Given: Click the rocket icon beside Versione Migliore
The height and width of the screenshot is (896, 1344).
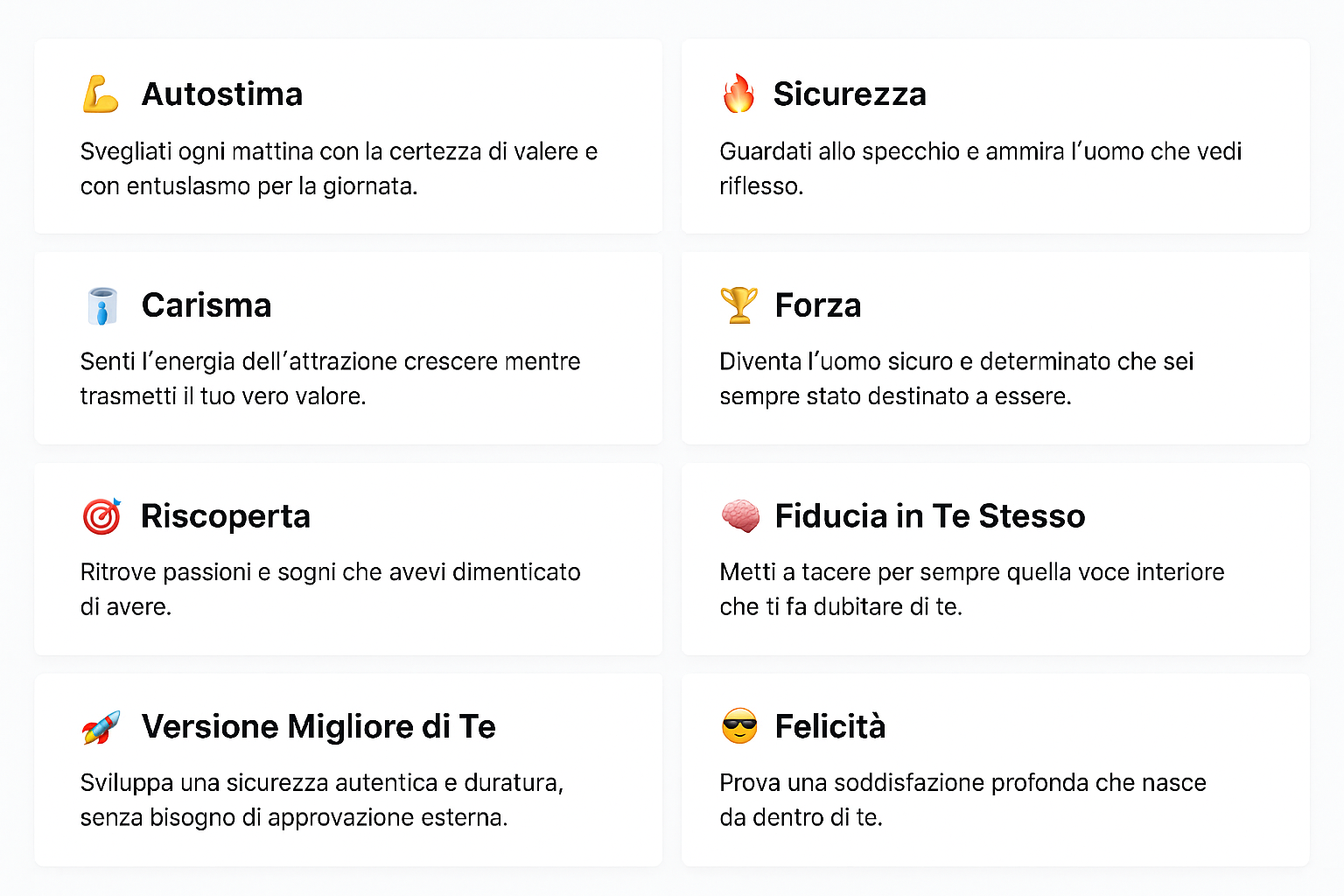Looking at the screenshot, I should (101, 727).
